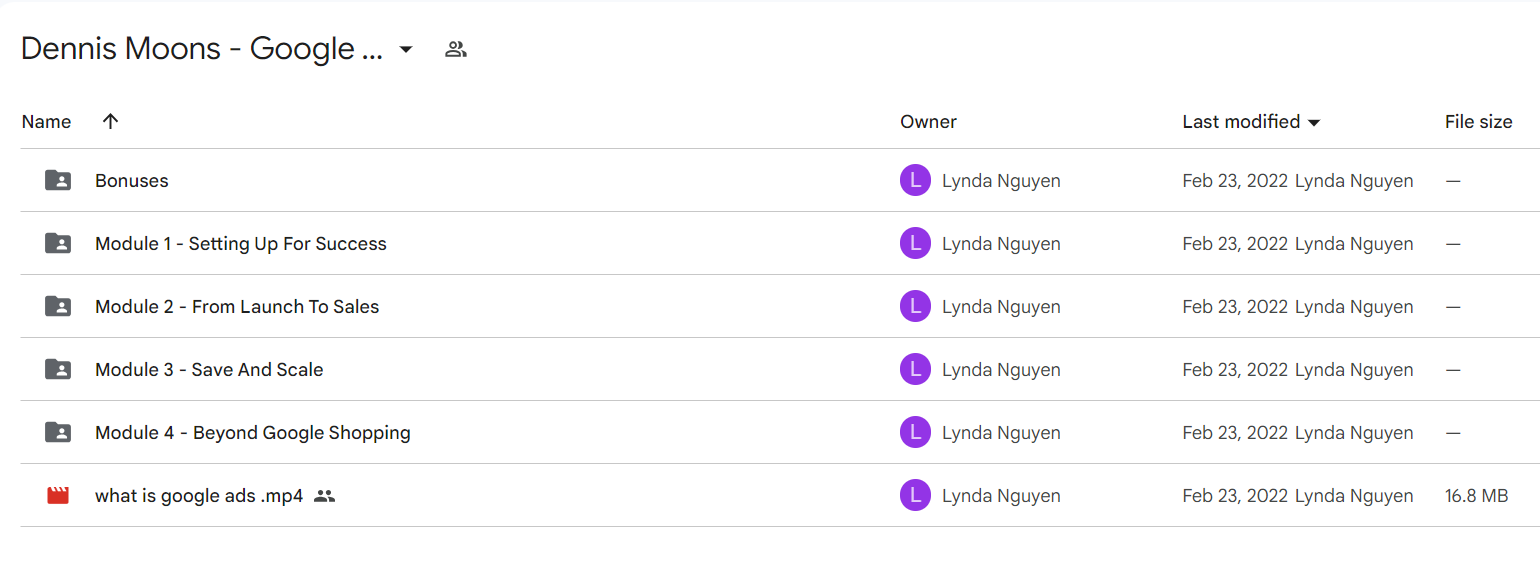Toggle name sort direction arrow
Screen dimensions: 1540x570
(x=110, y=121)
